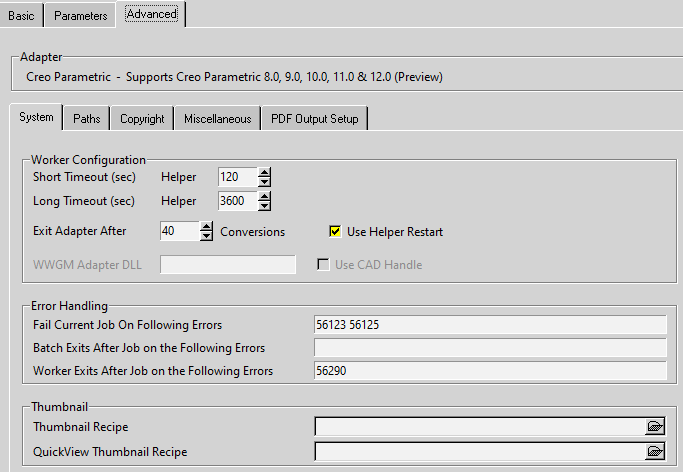Click Fail Current Job On Following Errors field
Image resolution: width=683 pixels, height=472 pixels.
point(490,325)
